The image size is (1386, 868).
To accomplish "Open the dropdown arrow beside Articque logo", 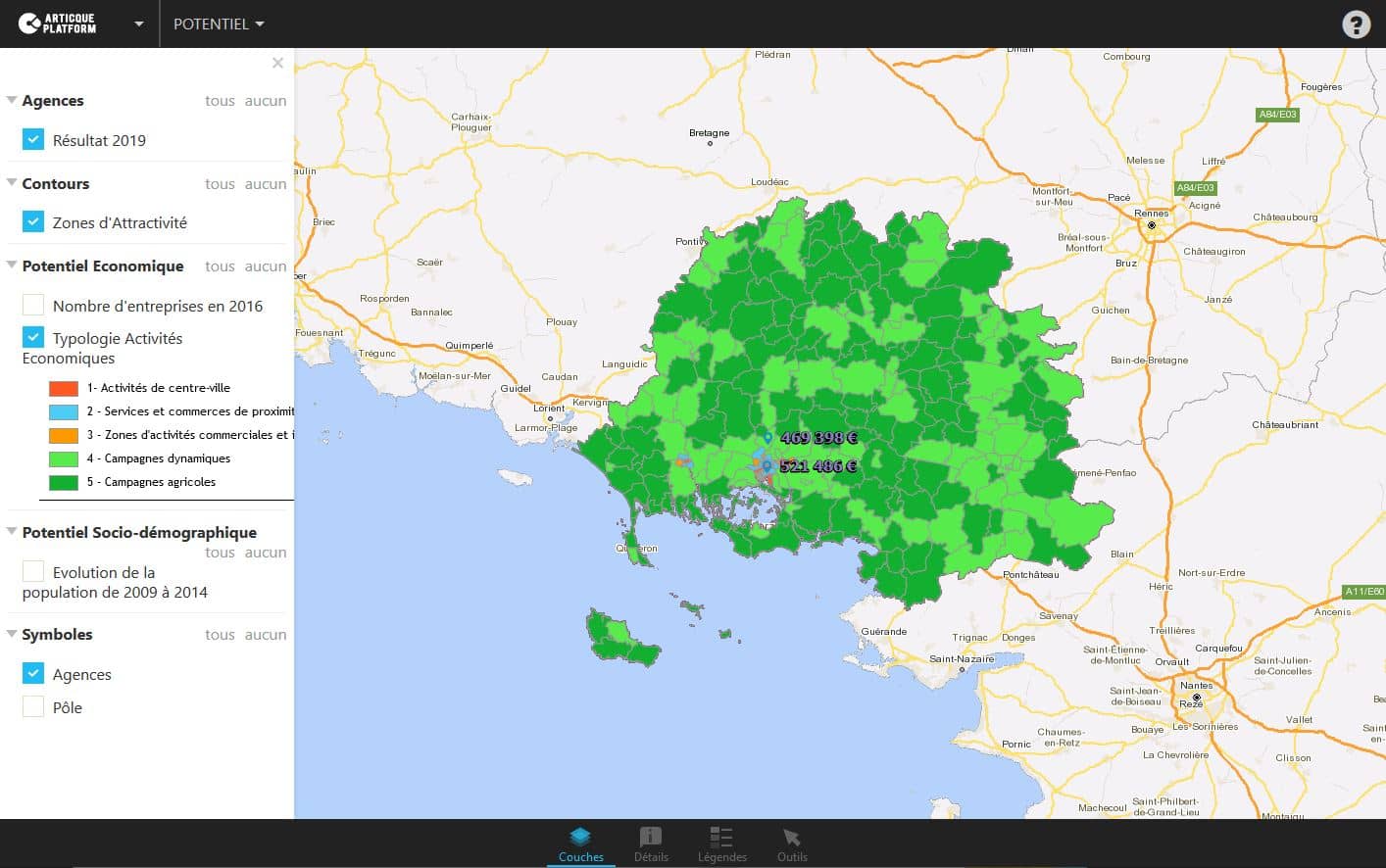I will (139, 24).
